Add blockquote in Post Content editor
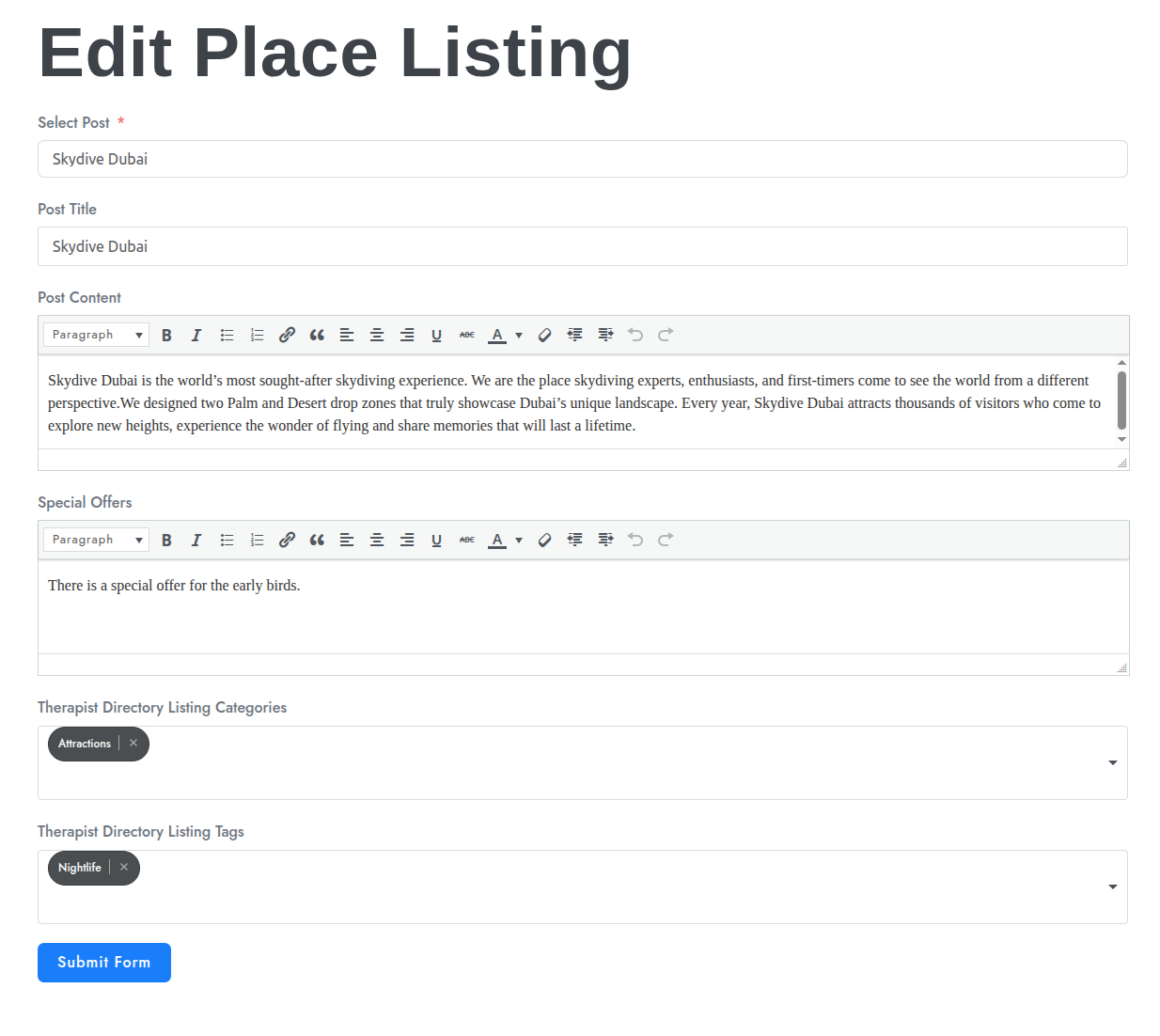The height and width of the screenshot is (1036, 1160). pyautogui.click(x=317, y=336)
